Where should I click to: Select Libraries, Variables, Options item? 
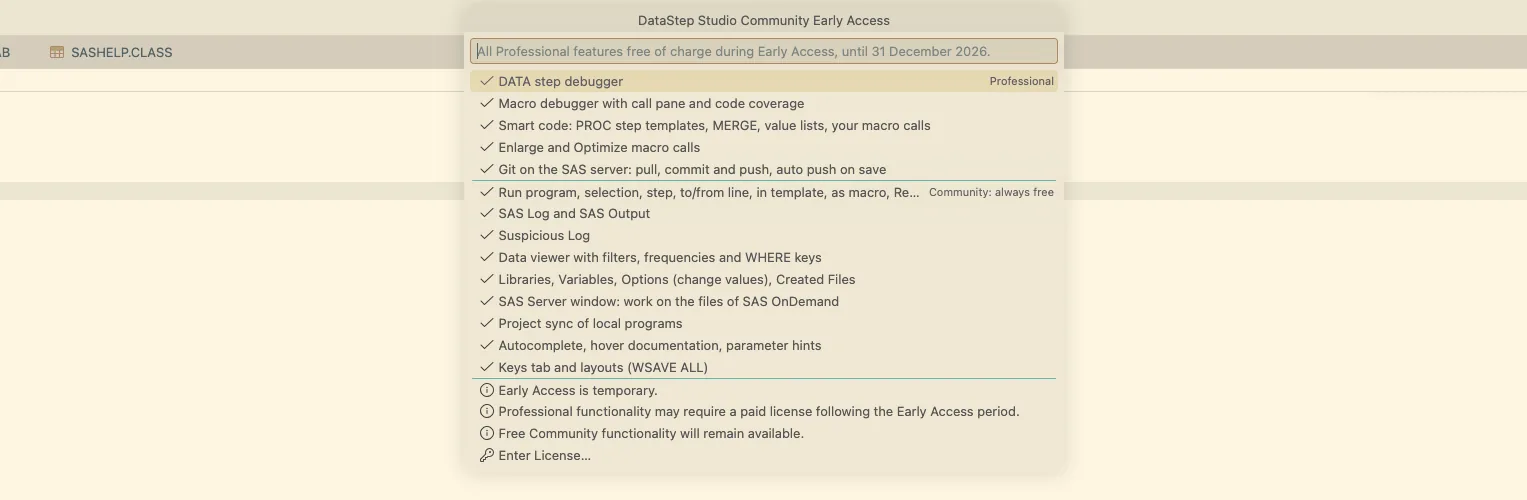coord(763,279)
